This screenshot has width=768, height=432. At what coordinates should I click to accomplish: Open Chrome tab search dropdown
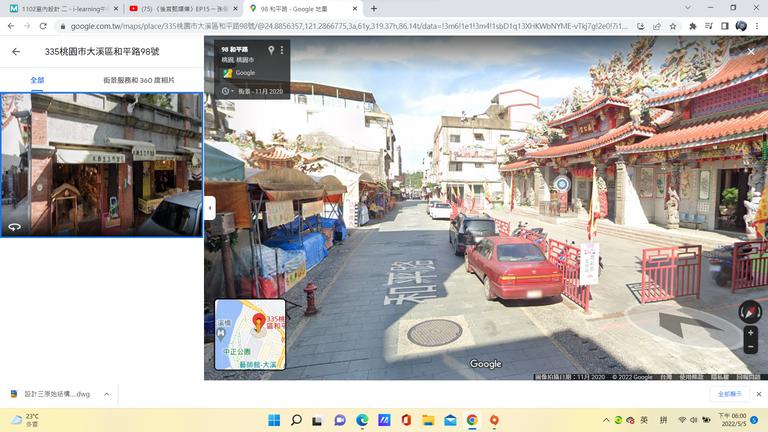688,8
